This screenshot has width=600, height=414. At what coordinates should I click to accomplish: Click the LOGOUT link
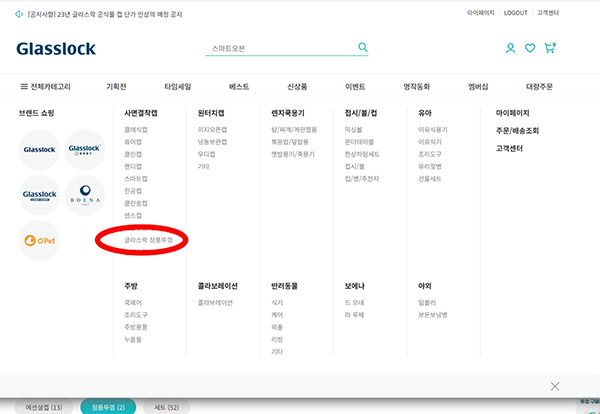(x=515, y=13)
